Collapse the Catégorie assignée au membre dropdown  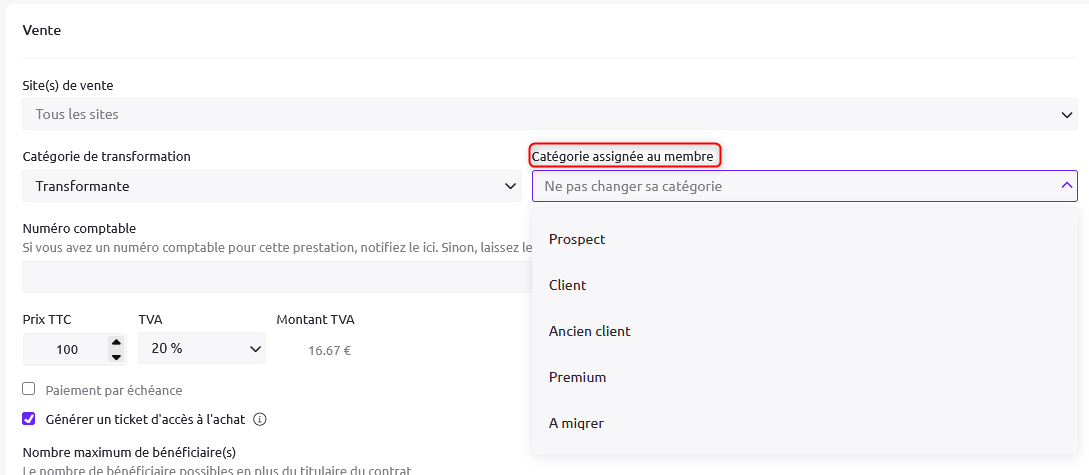[x=804, y=186]
